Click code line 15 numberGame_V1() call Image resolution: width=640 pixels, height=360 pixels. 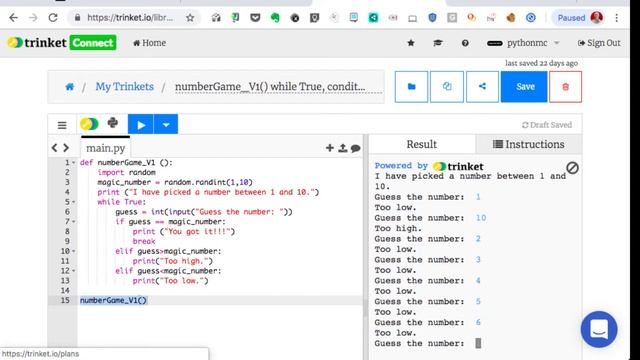pos(113,300)
